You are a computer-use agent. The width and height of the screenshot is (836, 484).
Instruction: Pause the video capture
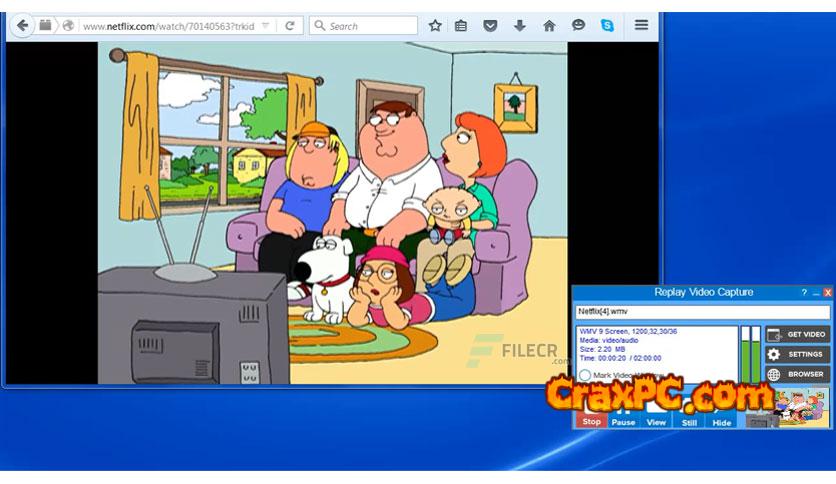point(623,419)
